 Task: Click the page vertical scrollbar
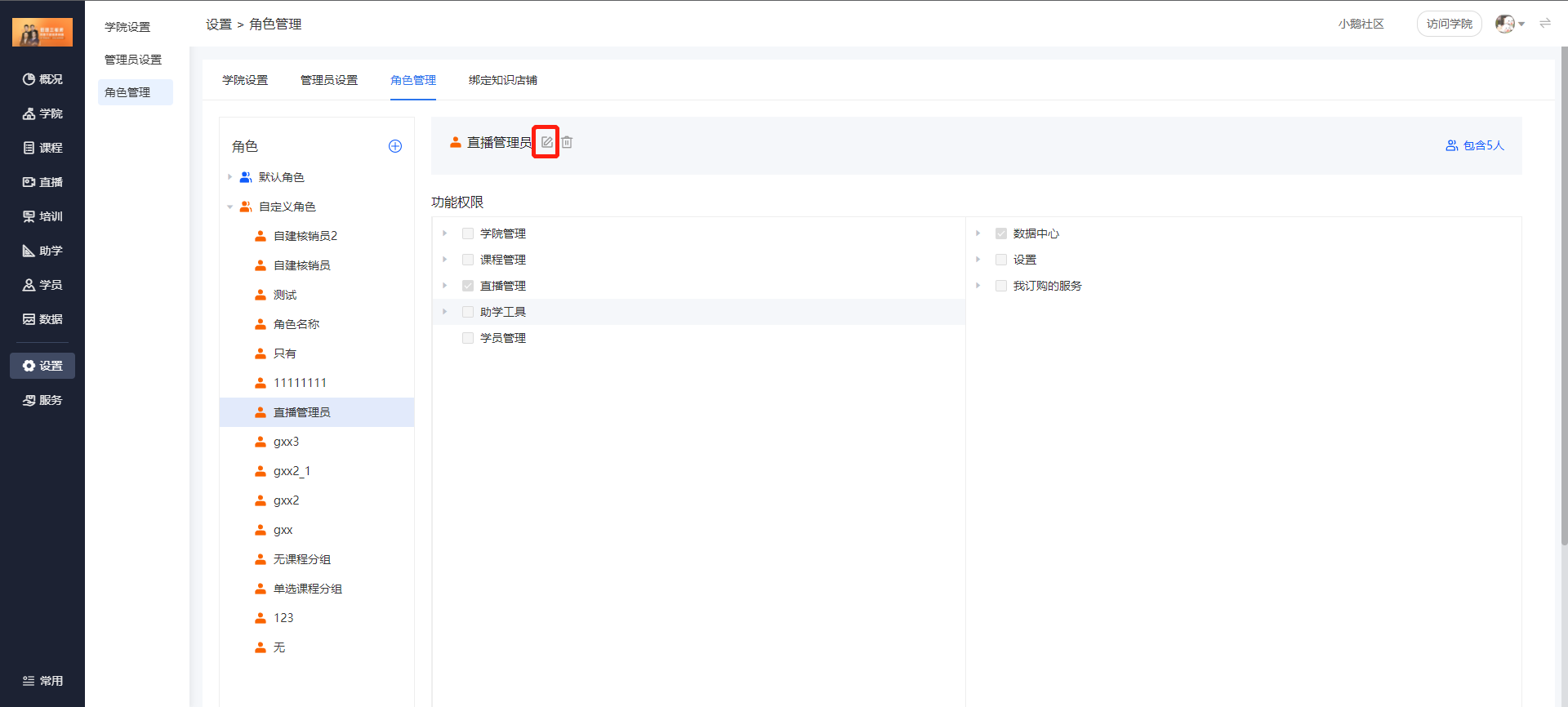point(1563,294)
